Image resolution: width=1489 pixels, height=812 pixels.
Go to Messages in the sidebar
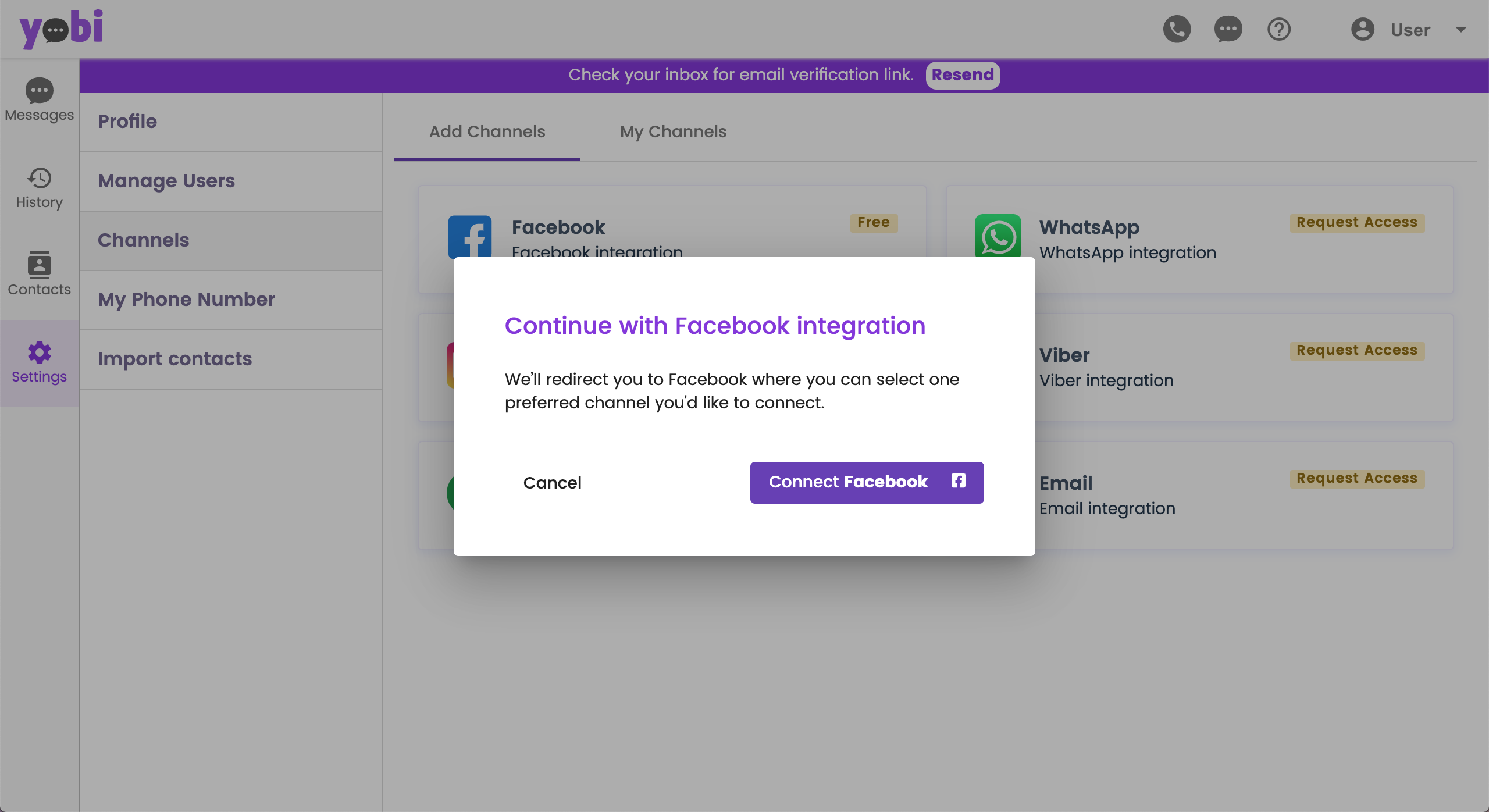(40, 99)
